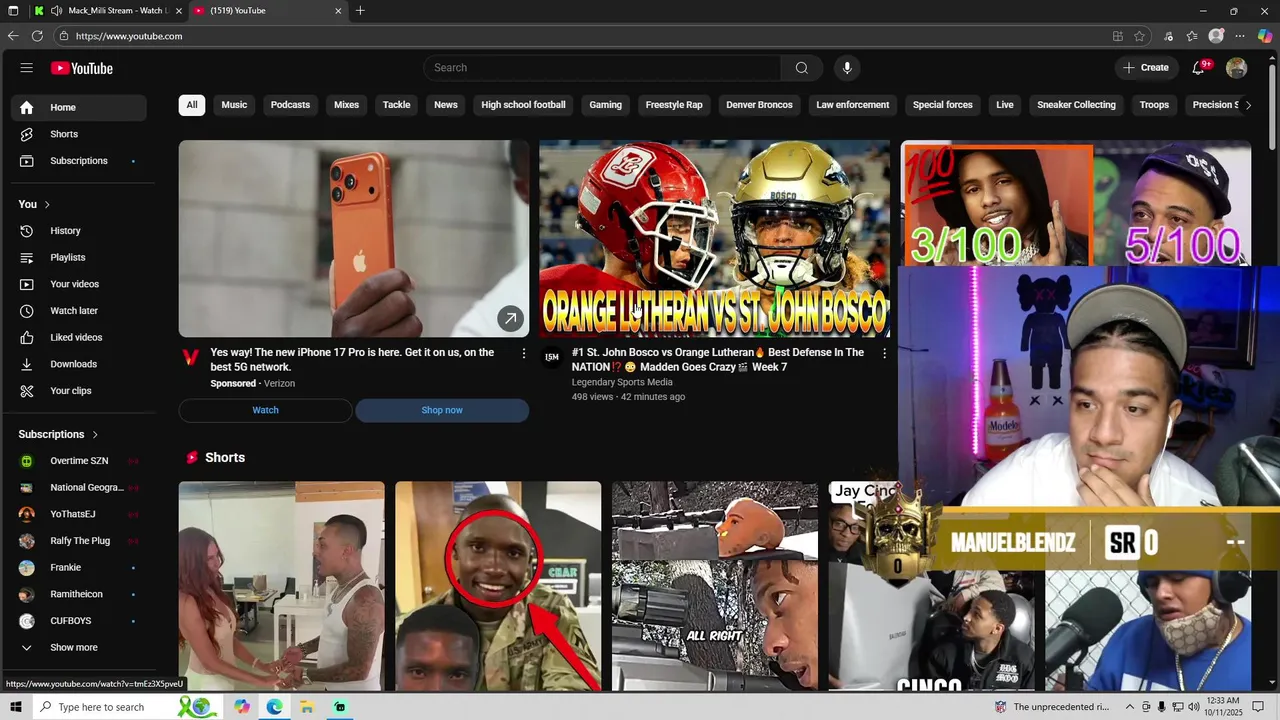Mute the Mack_Milli Stream tab audio
Image resolution: width=1280 pixels, height=720 pixels.
tap(56, 11)
